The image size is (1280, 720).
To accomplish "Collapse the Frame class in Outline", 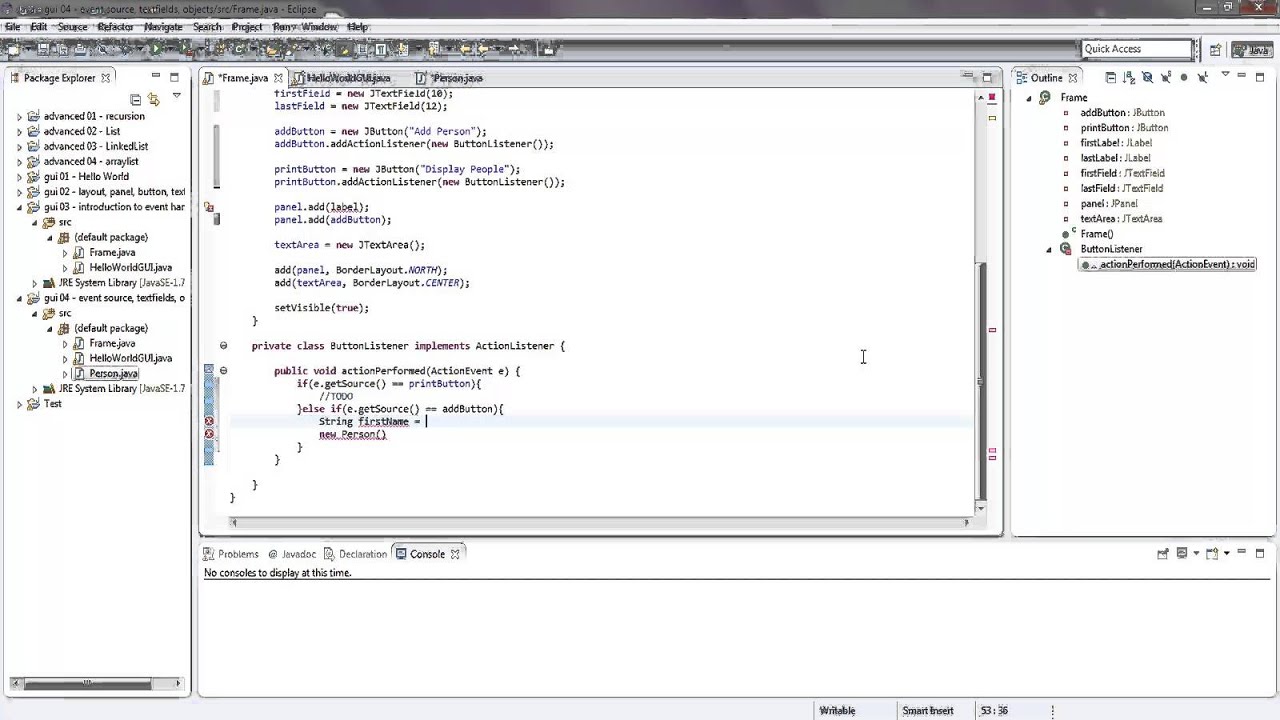I will tap(1029, 98).
